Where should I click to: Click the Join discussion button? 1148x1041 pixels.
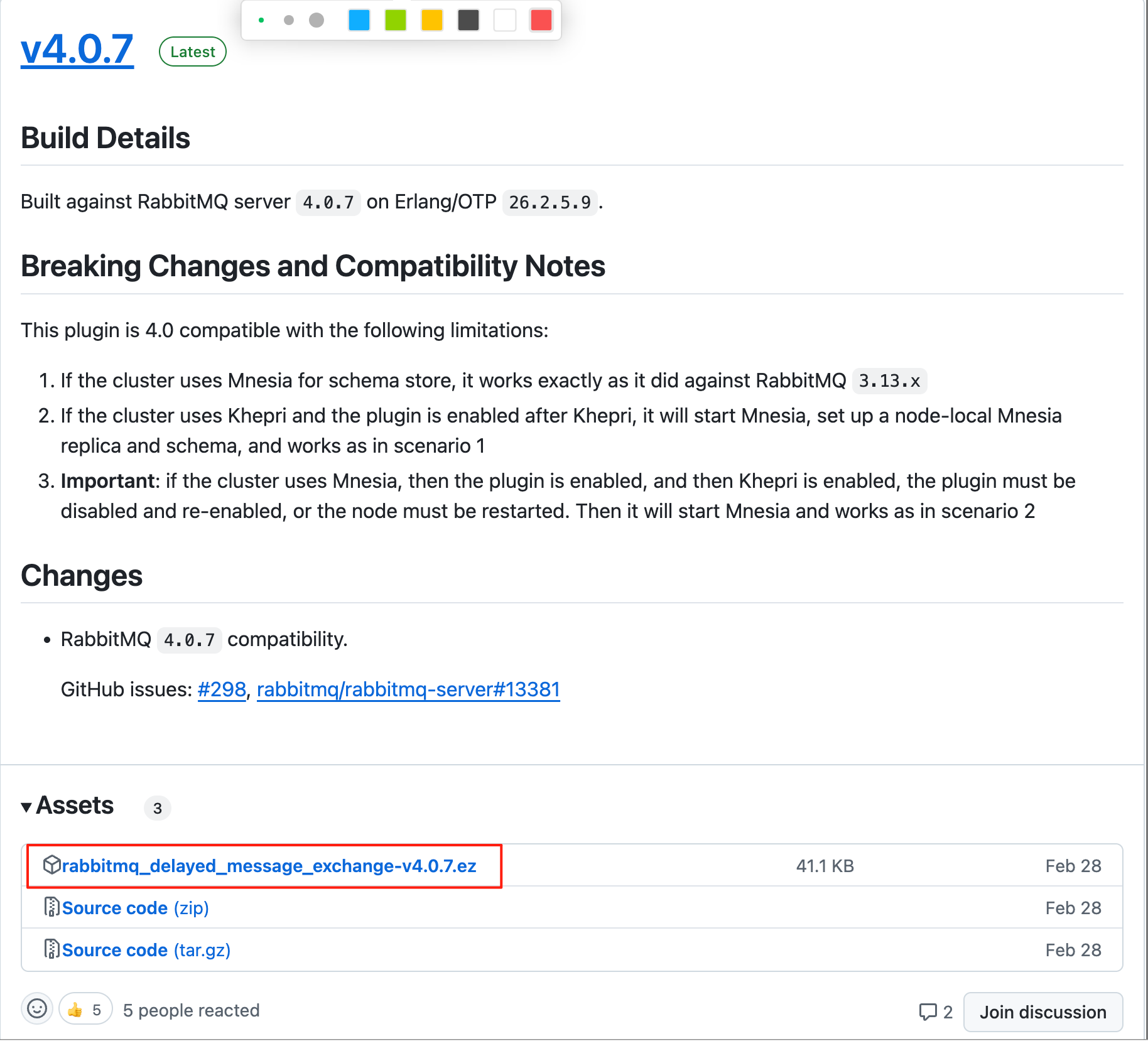tap(1043, 1012)
